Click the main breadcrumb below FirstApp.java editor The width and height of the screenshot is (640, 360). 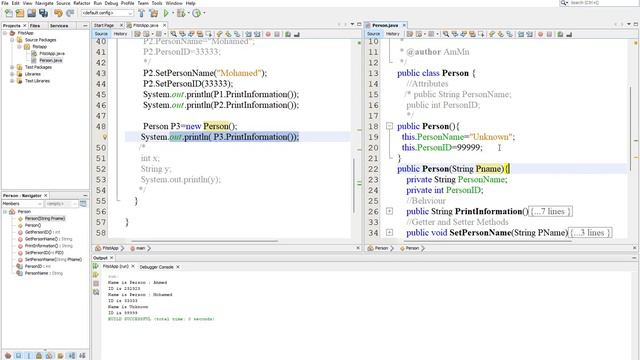click(x=140, y=248)
